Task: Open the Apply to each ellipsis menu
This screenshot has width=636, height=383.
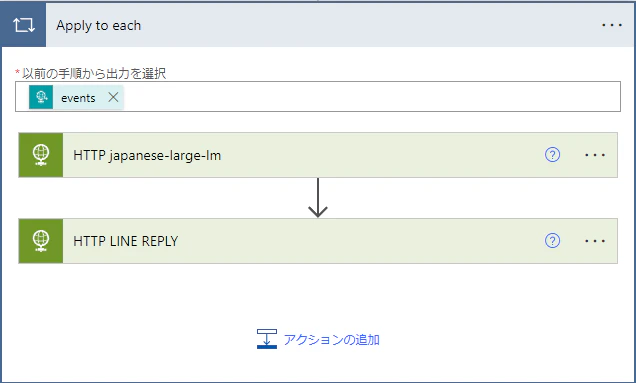Action: pos(612,25)
